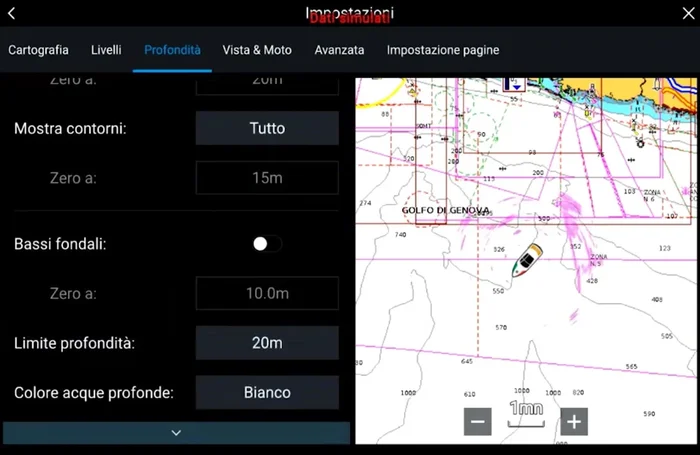Go back using the top-left arrow
700x455 pixels.
12,13
